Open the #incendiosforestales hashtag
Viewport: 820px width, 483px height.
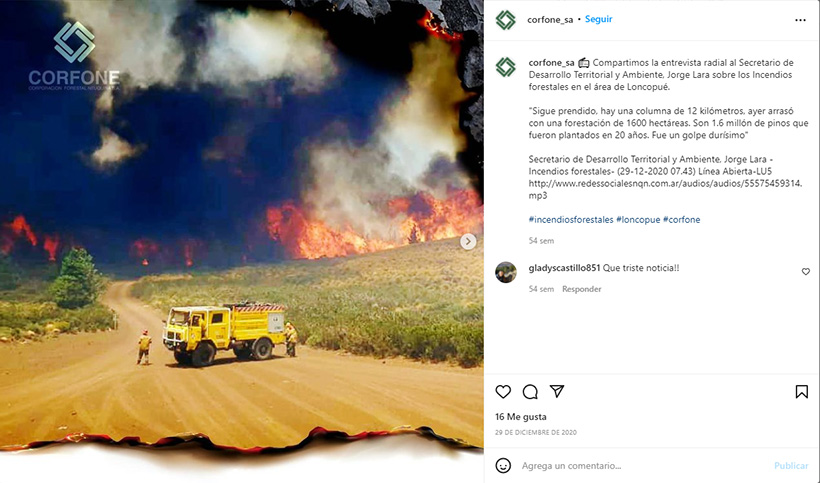(x=571, y=220)
